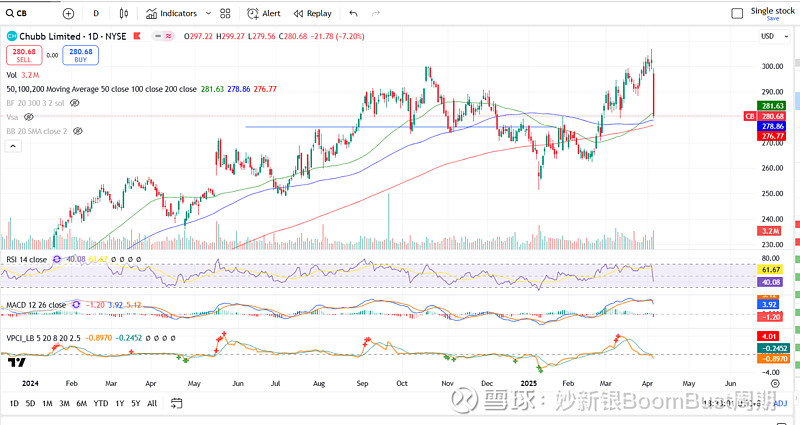
Task: Click the 280.68 SELL button
Action: point(24,55)
